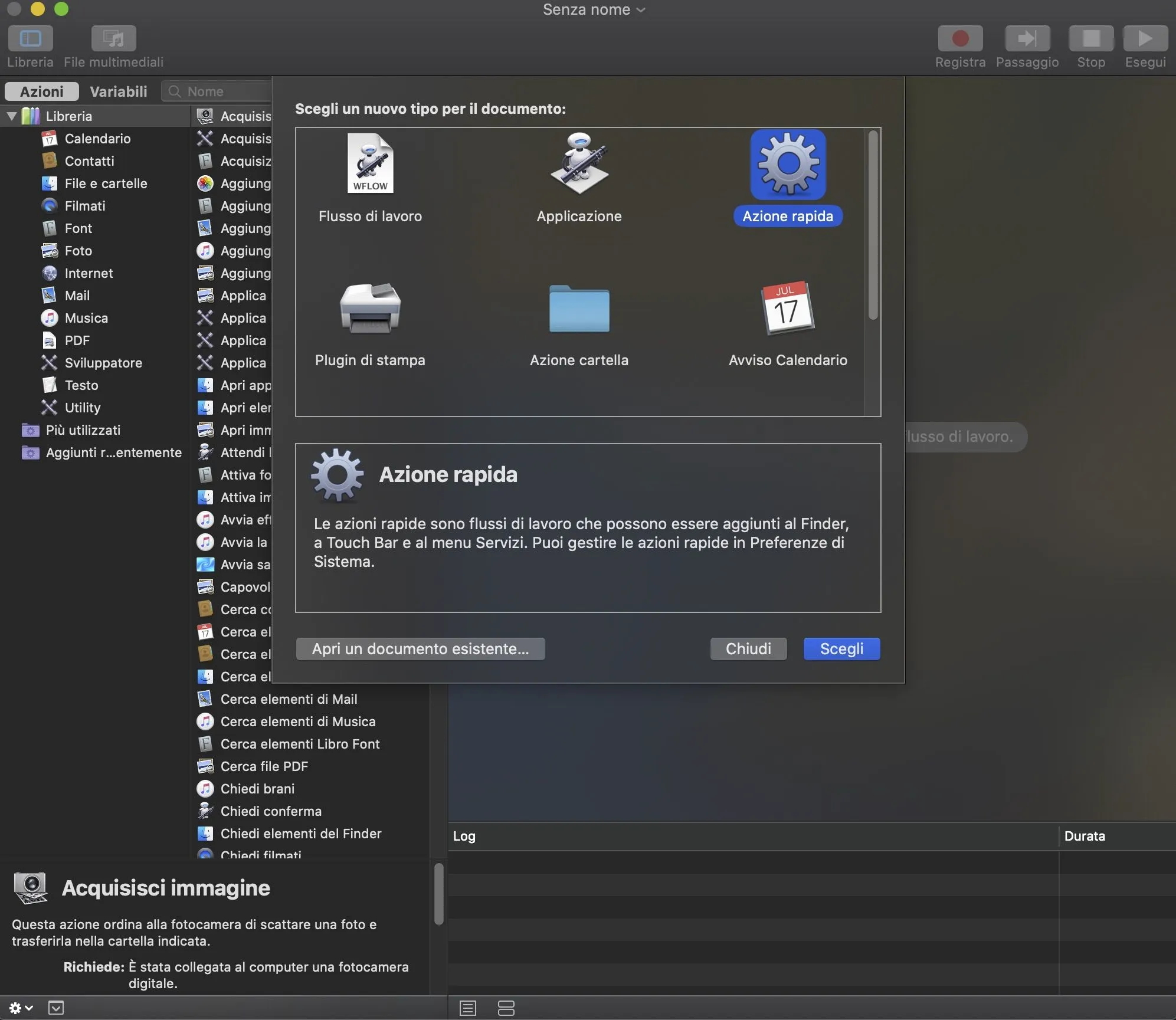Toggle the stacked panel view
The height and width of the screenshot is (1020, 1176).
point(506,1008)
